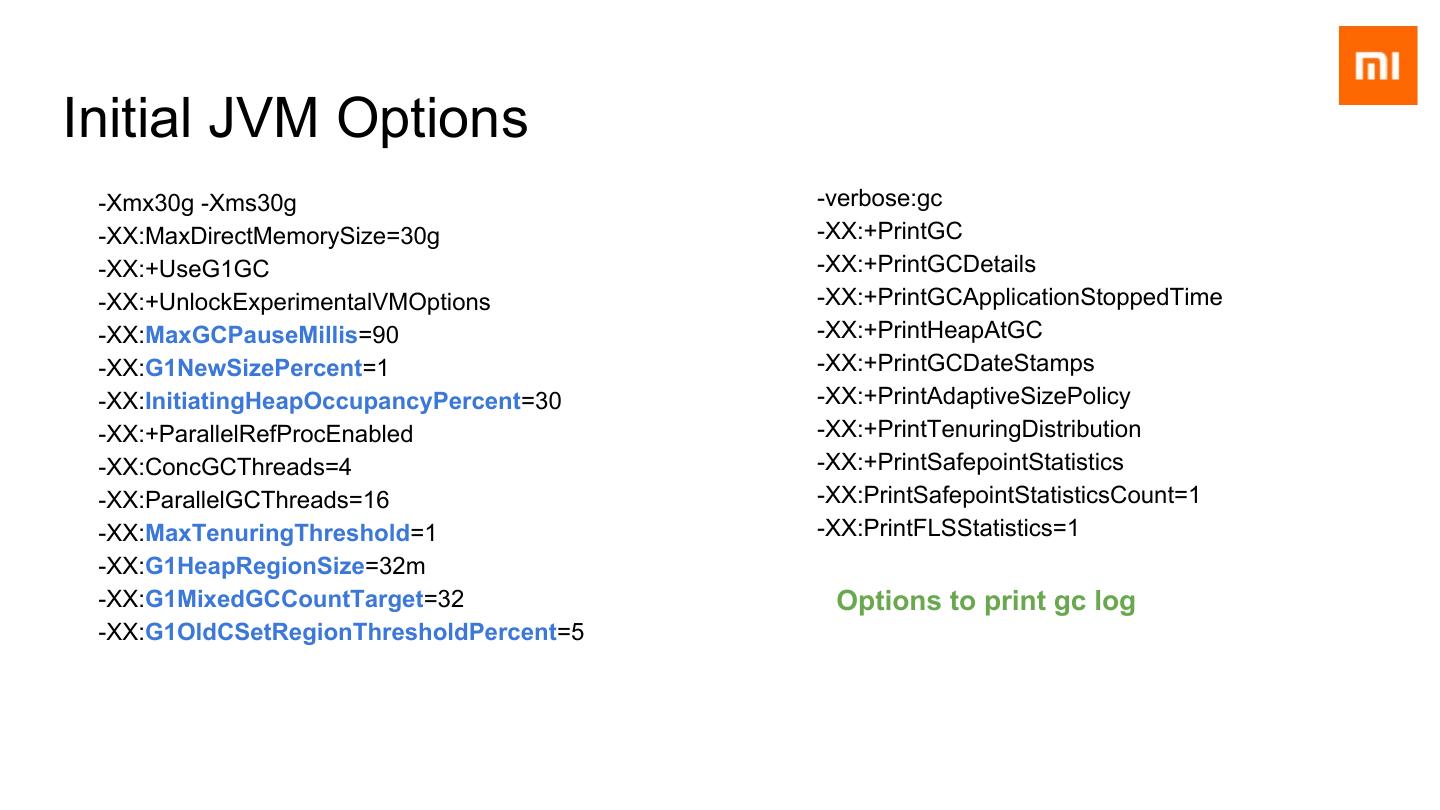Select the ParallelGCThreads=16 line
Screen dimensions: 1440x810
[243, 500]
